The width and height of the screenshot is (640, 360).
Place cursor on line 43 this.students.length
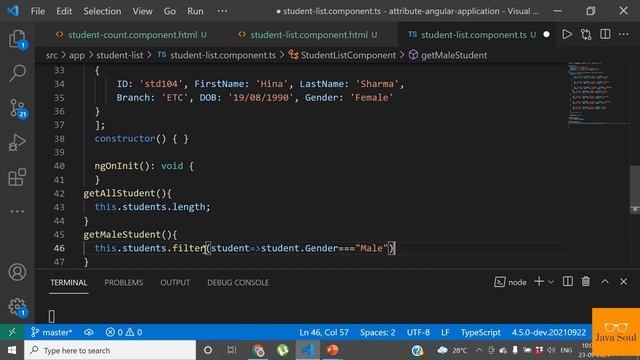point(152,207)
